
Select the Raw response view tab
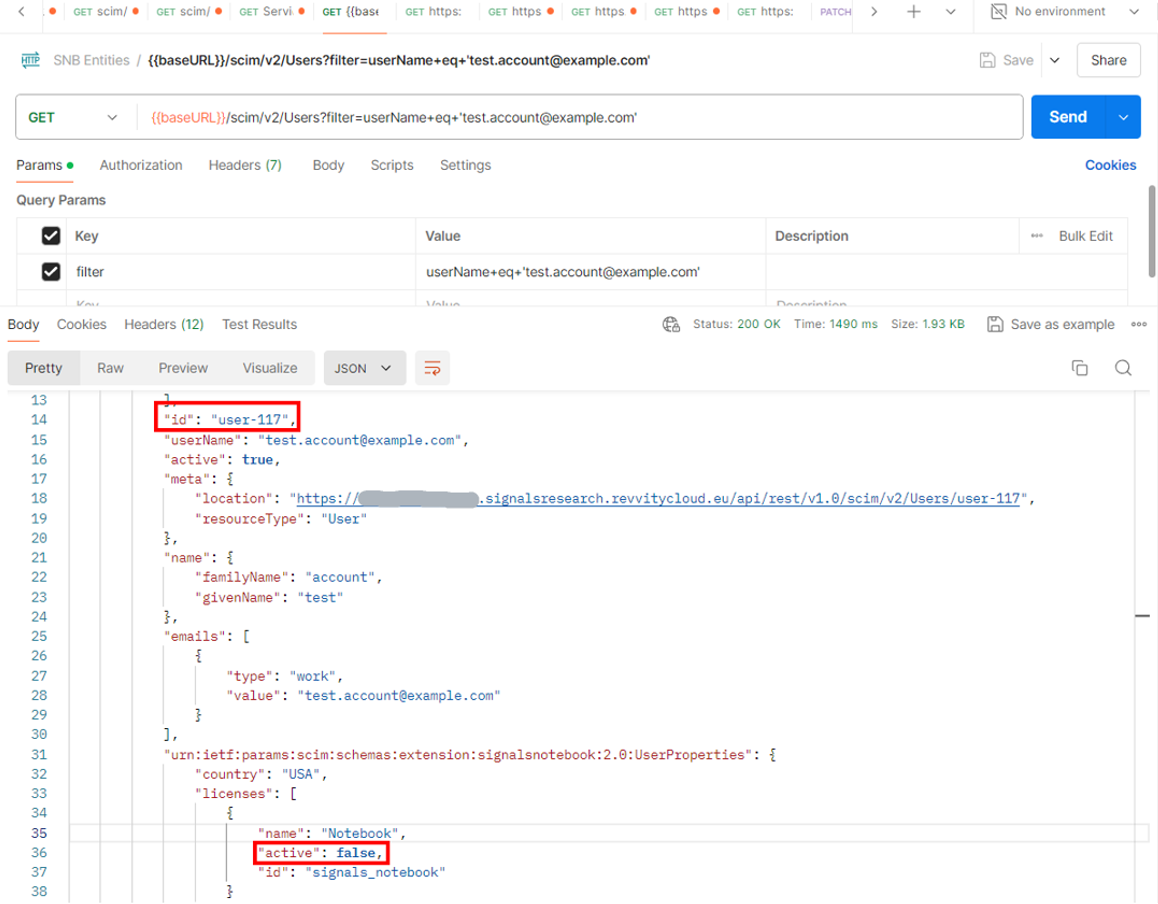coord(110,368)
